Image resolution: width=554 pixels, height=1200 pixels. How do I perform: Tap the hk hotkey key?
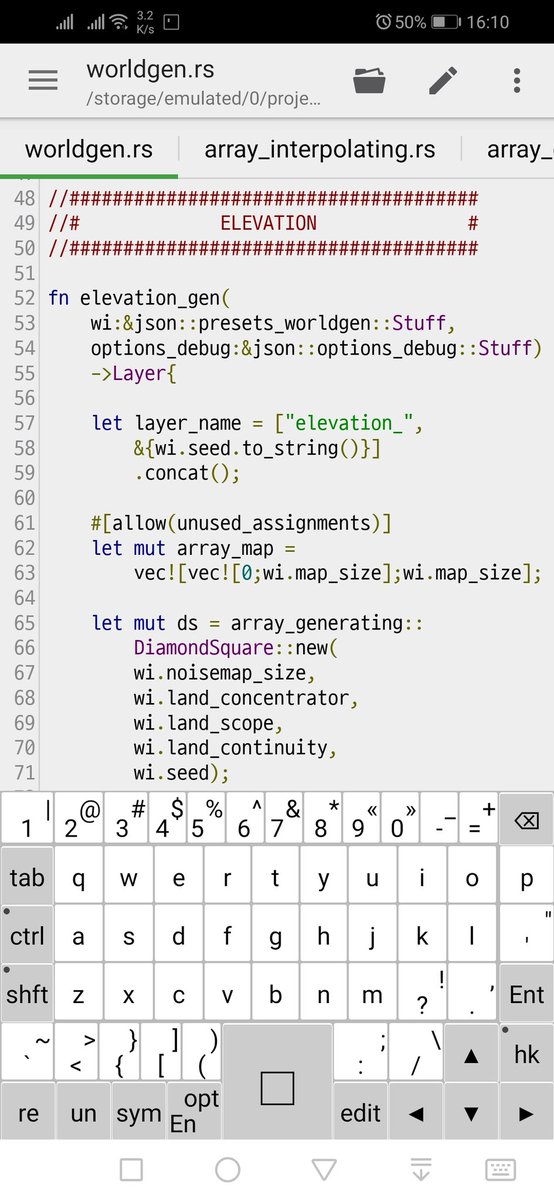pyautogui.click(x=526, y=1052)
